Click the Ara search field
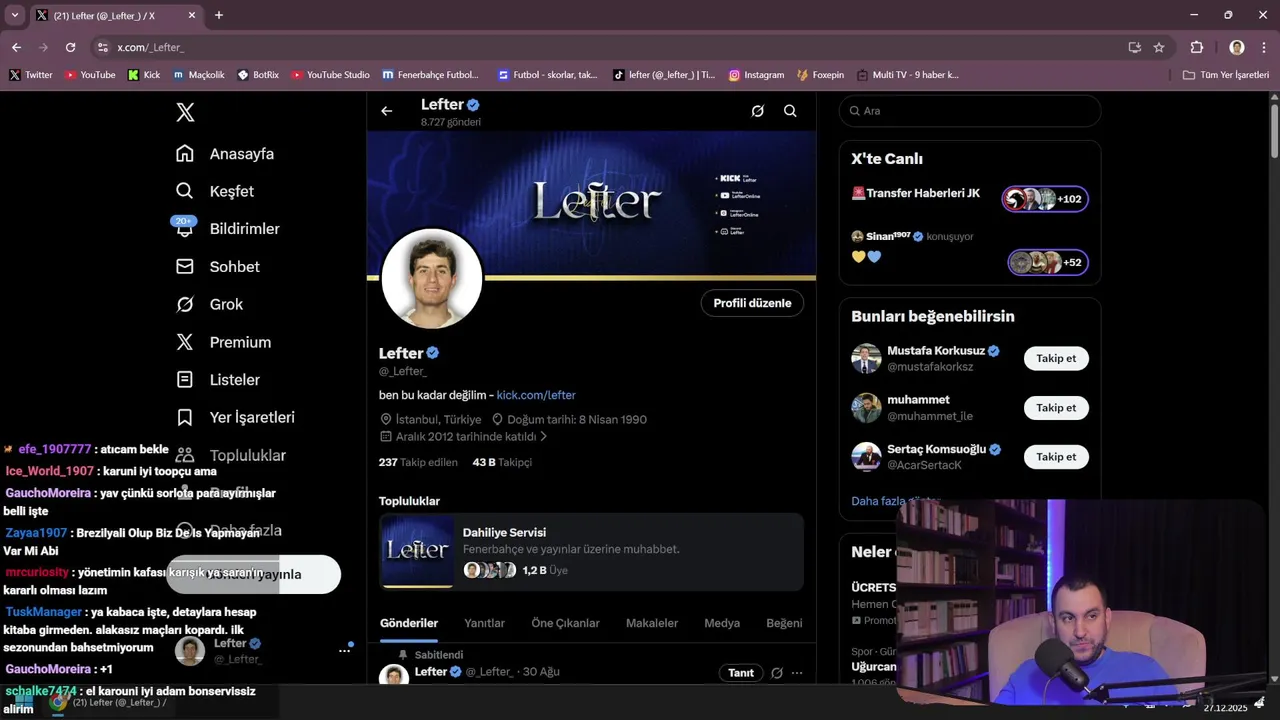 coord(970,111)
